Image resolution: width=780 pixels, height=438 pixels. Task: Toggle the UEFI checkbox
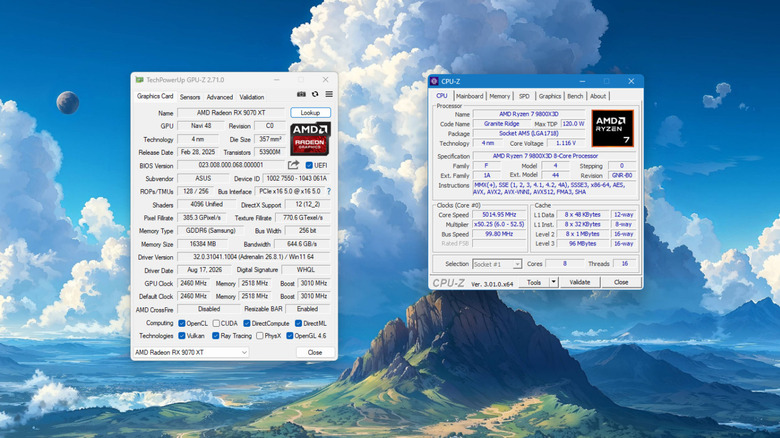point(309,165)
